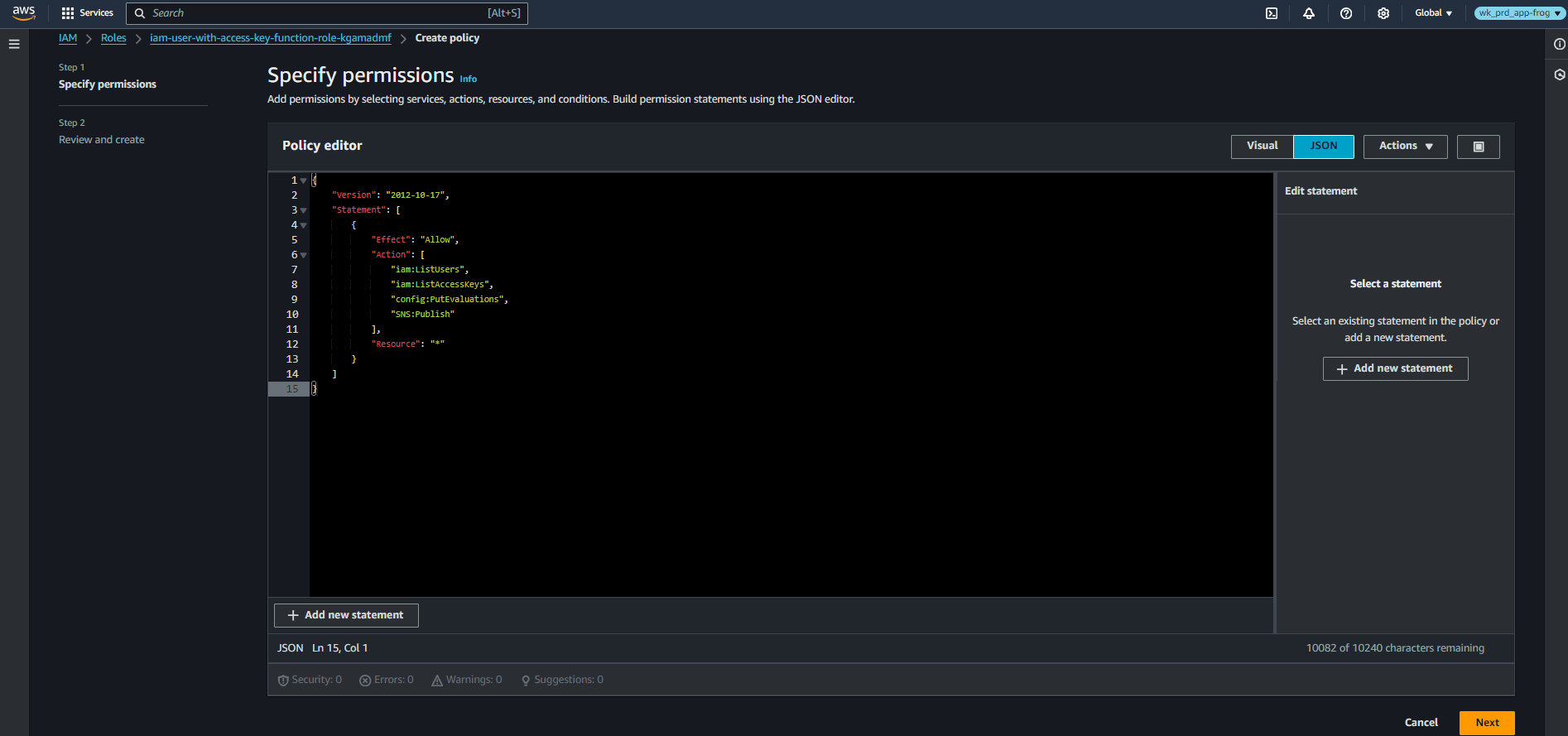Click the AWS logo home icon
The height and width of the screenshot is (736, 1568).
24,12
